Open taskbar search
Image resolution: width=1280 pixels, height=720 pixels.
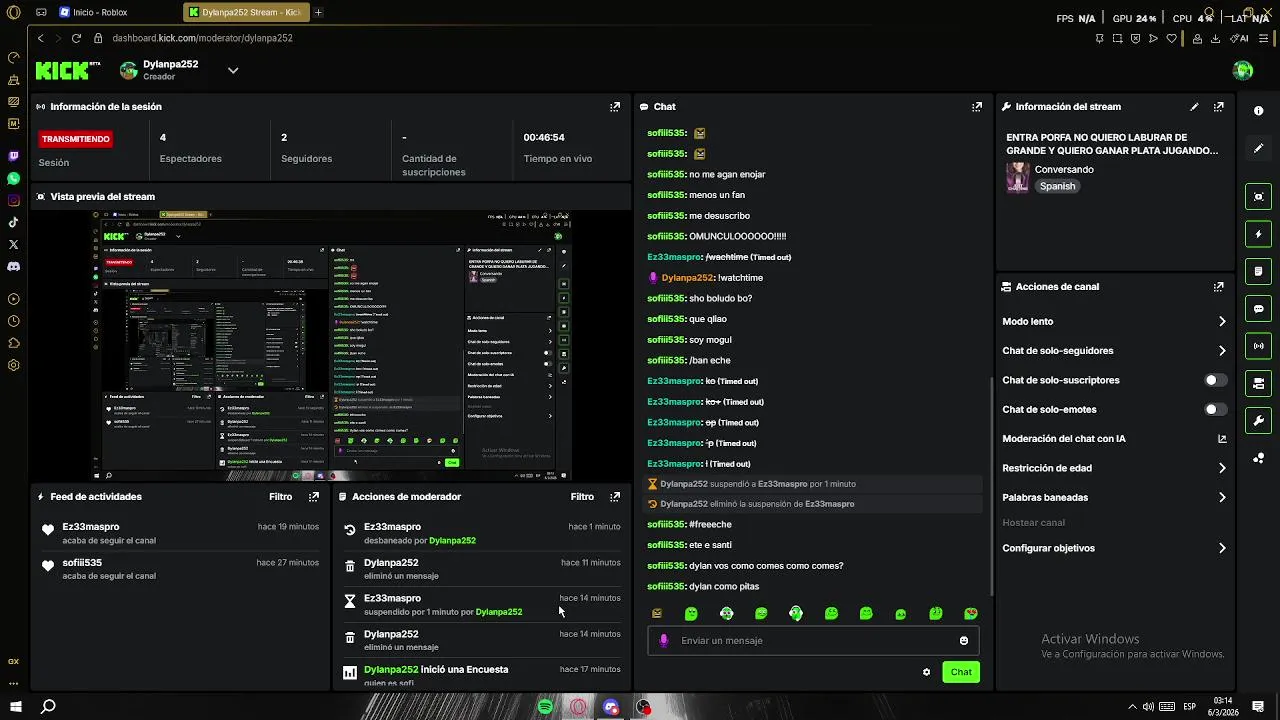point(47,707)
